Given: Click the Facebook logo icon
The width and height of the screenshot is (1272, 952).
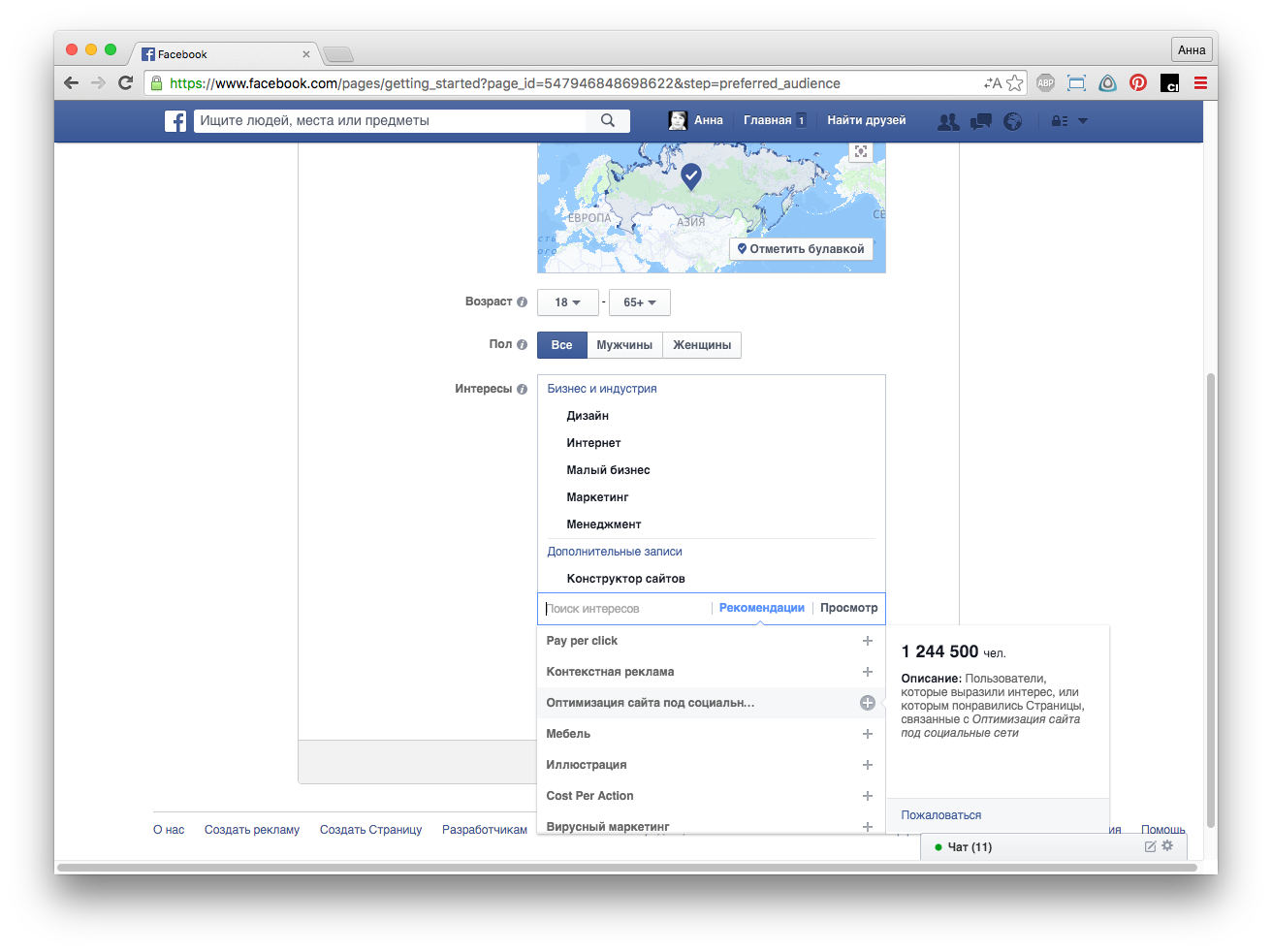Looking at the screenshot, I should 175,121.
